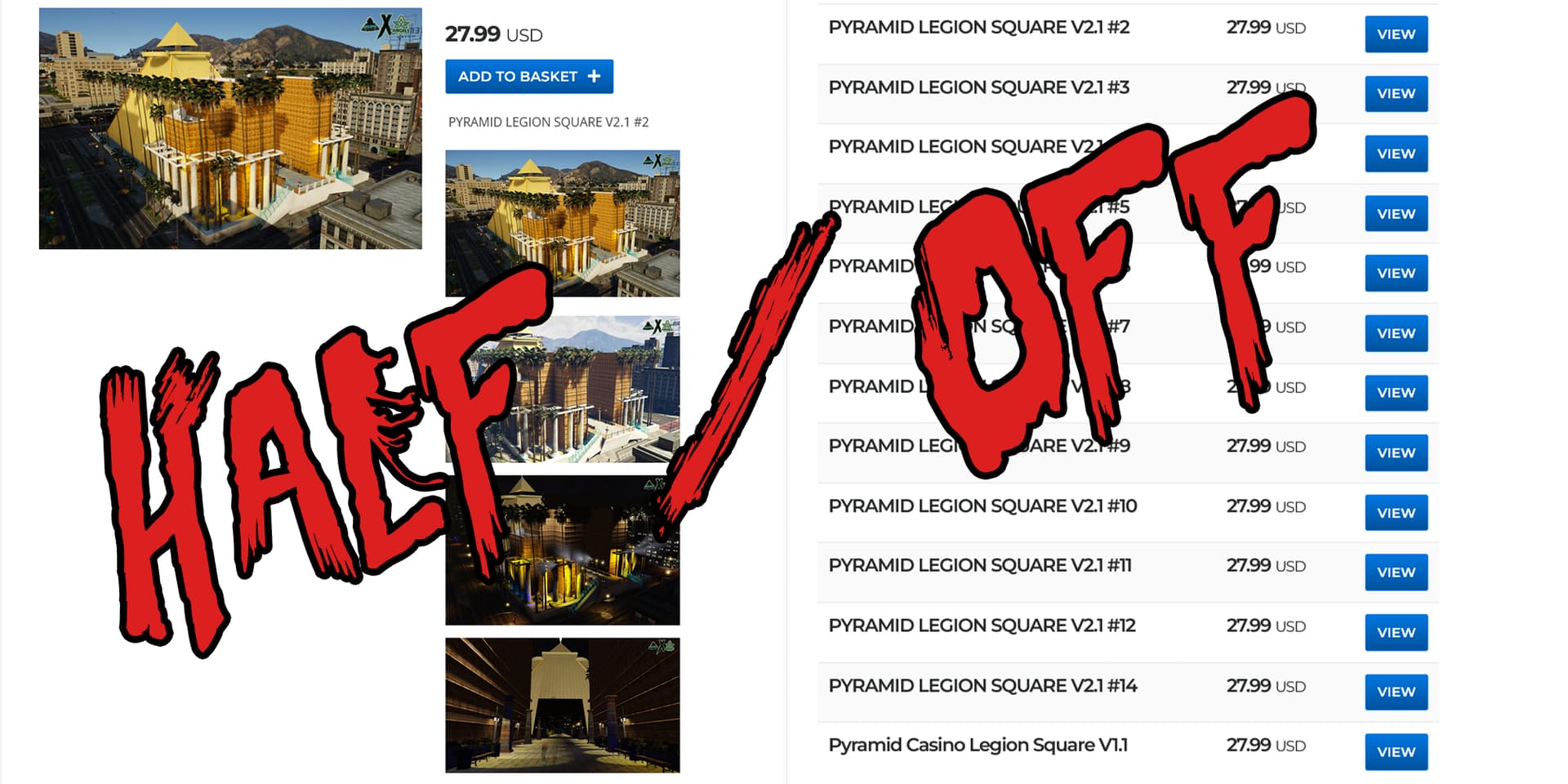View Pyramid Legion Square V2.1 #14
Image resolution: width=1568 pixels, height=784 pixels.
point(1396,692)
